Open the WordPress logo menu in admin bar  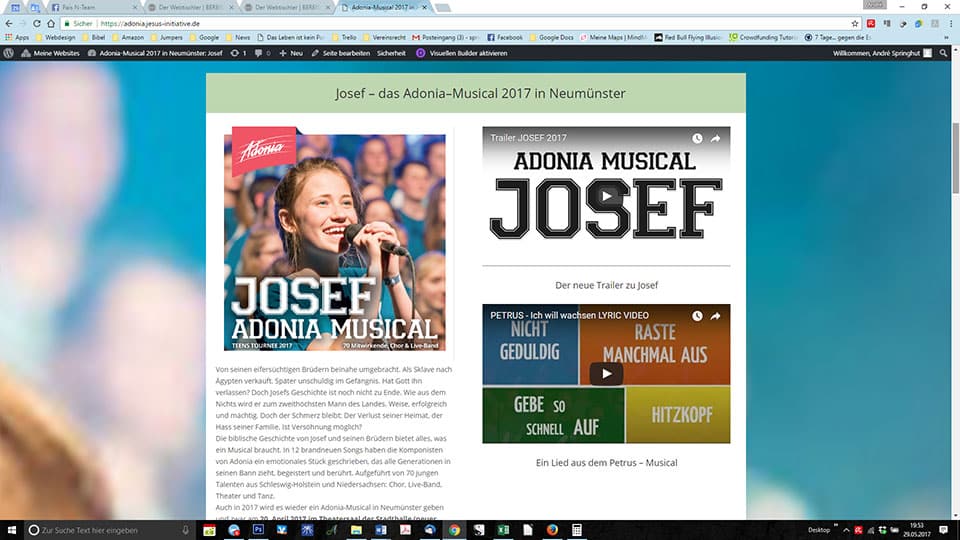click(x=9, y=53)
